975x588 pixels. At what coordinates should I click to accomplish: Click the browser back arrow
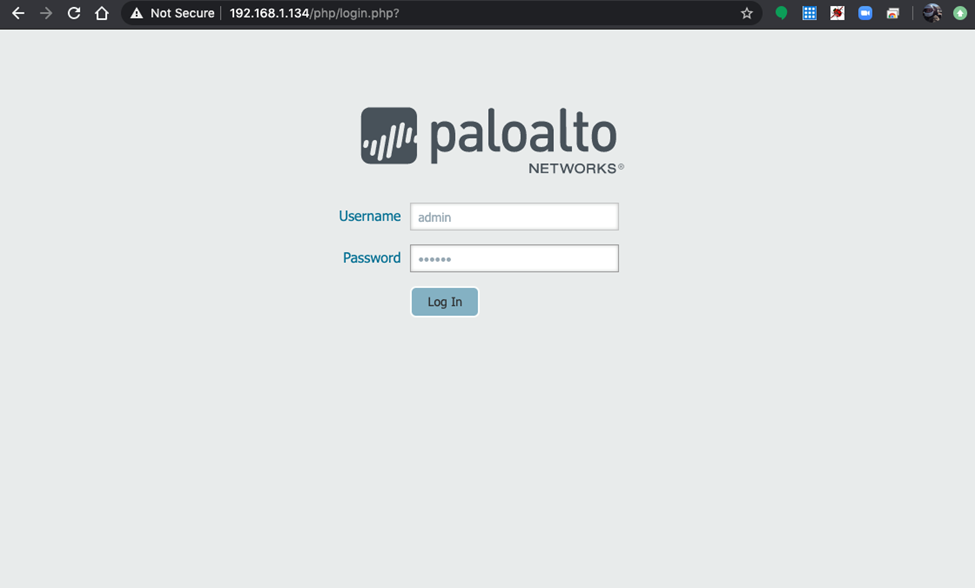(19, 13)
